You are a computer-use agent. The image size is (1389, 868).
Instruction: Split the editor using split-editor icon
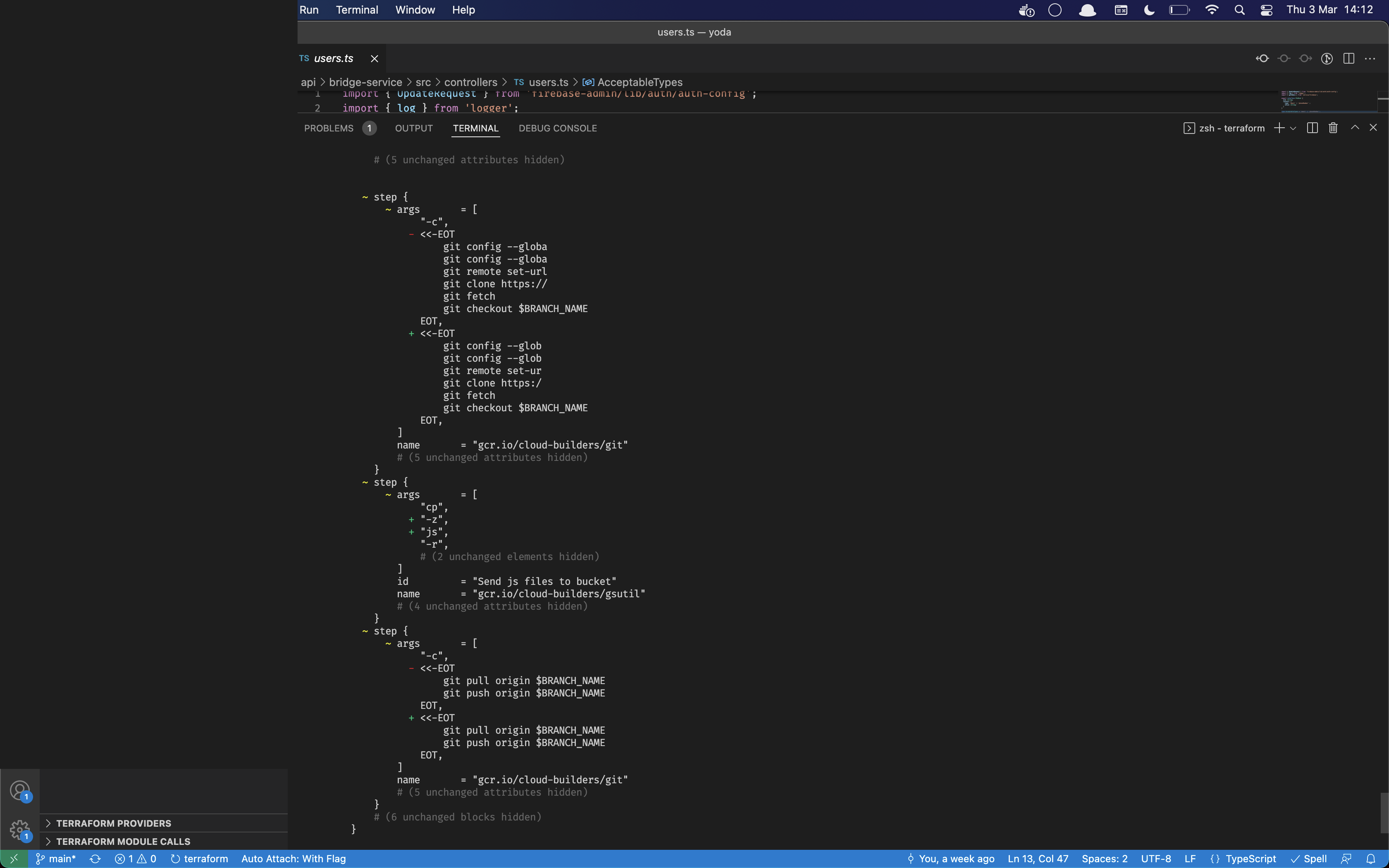click(x=1348, y=58)
